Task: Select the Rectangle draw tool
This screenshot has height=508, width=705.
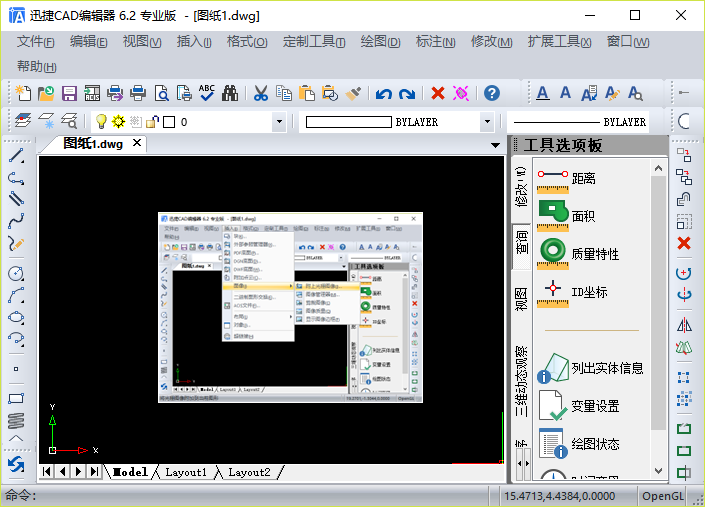Action: [x=16, y=398]
